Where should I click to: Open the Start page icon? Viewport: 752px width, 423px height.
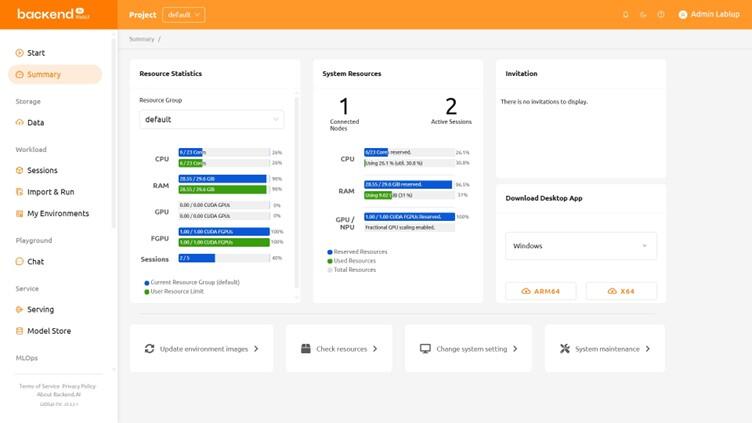(x=19, y=53)
